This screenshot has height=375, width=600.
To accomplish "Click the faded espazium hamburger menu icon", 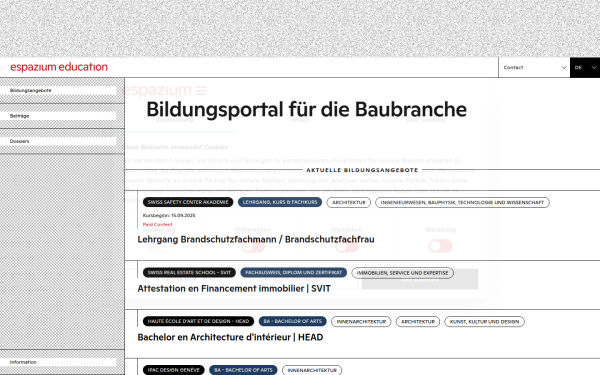I will tap(201, 91).
